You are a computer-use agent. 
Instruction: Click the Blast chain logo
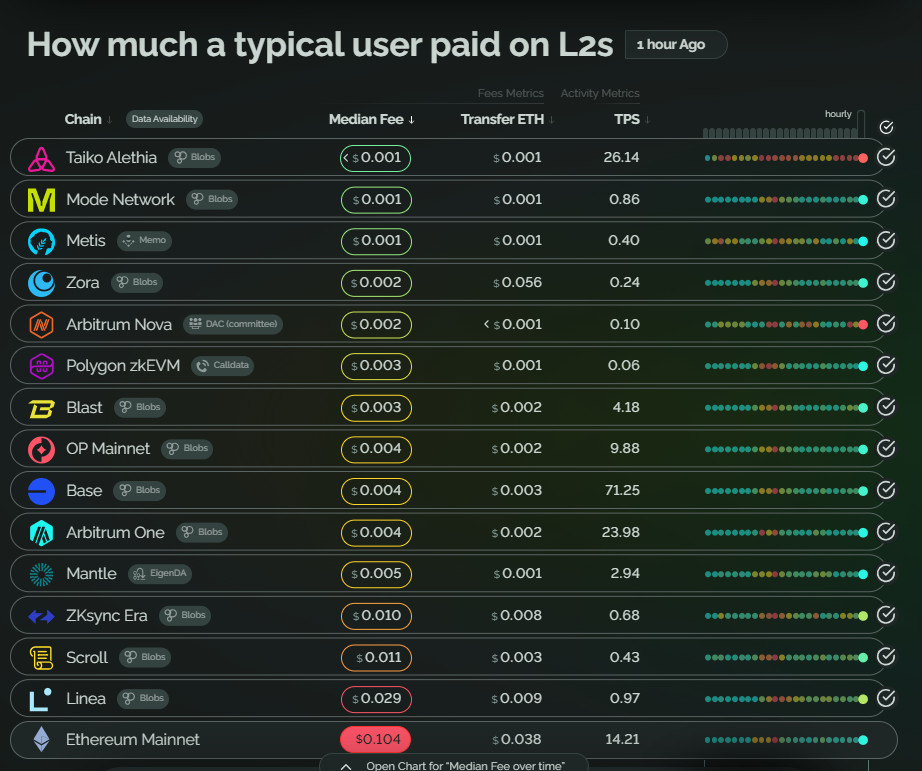pyautogui.click(x=41, y=408)
